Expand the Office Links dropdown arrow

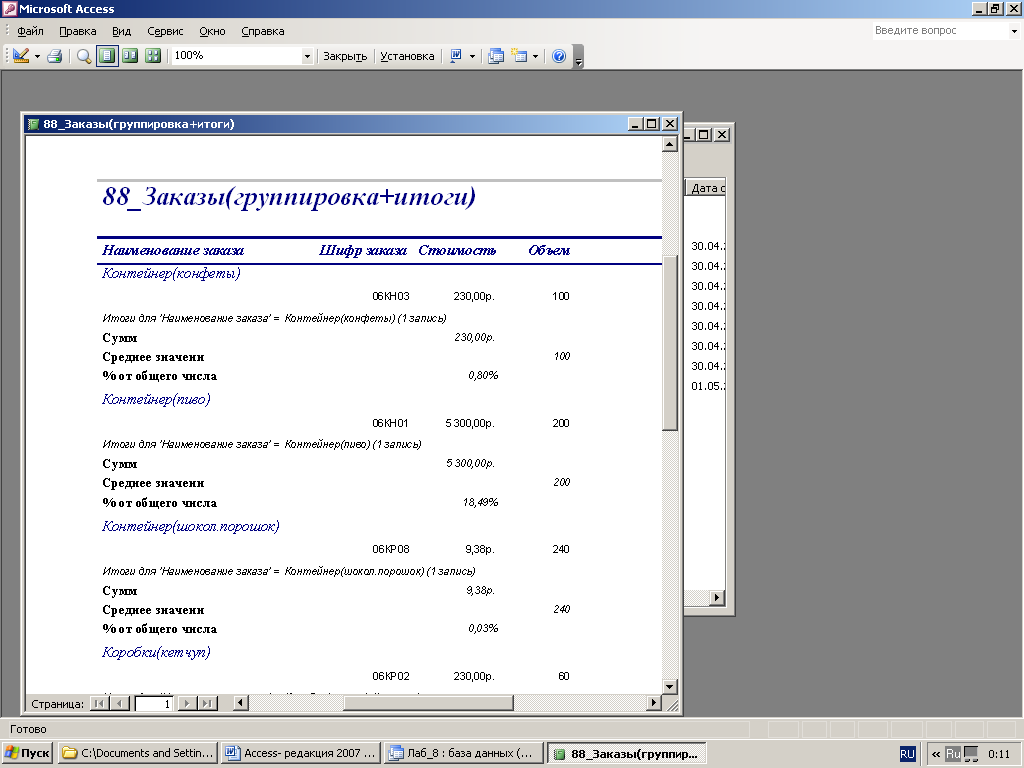point(472,56)
